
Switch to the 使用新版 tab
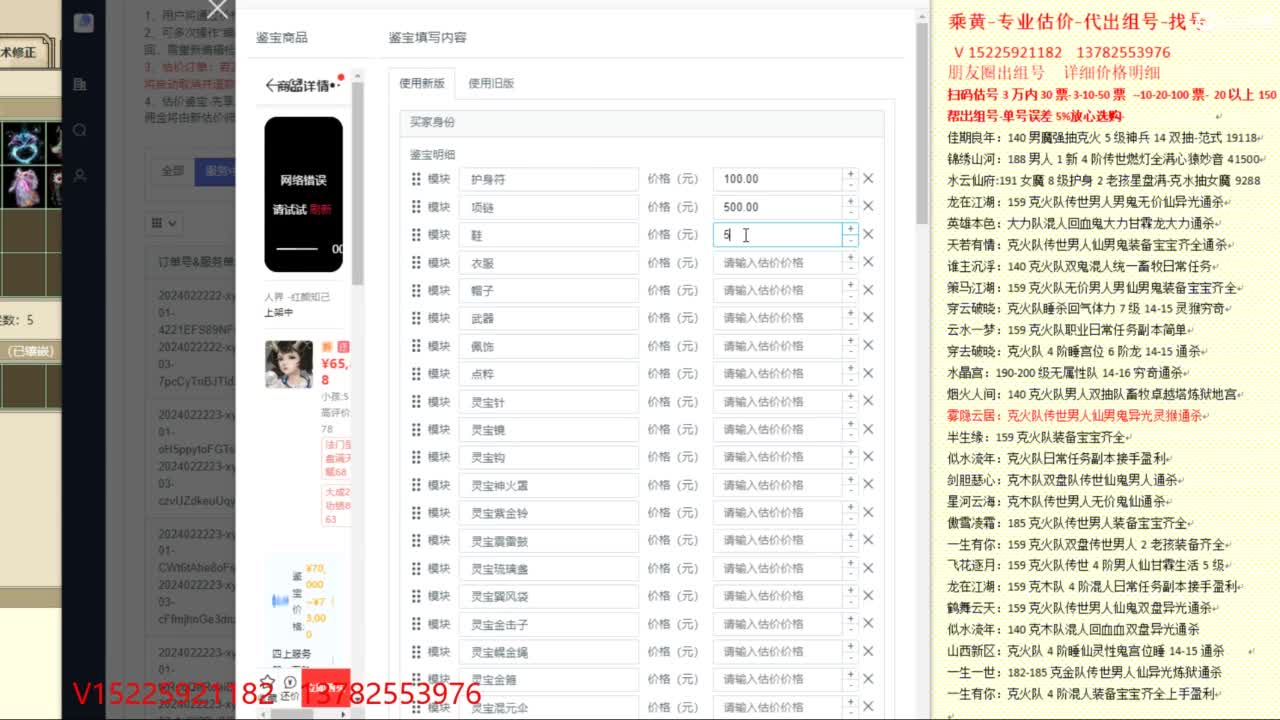pyautogui.click(x=421, y=83)
